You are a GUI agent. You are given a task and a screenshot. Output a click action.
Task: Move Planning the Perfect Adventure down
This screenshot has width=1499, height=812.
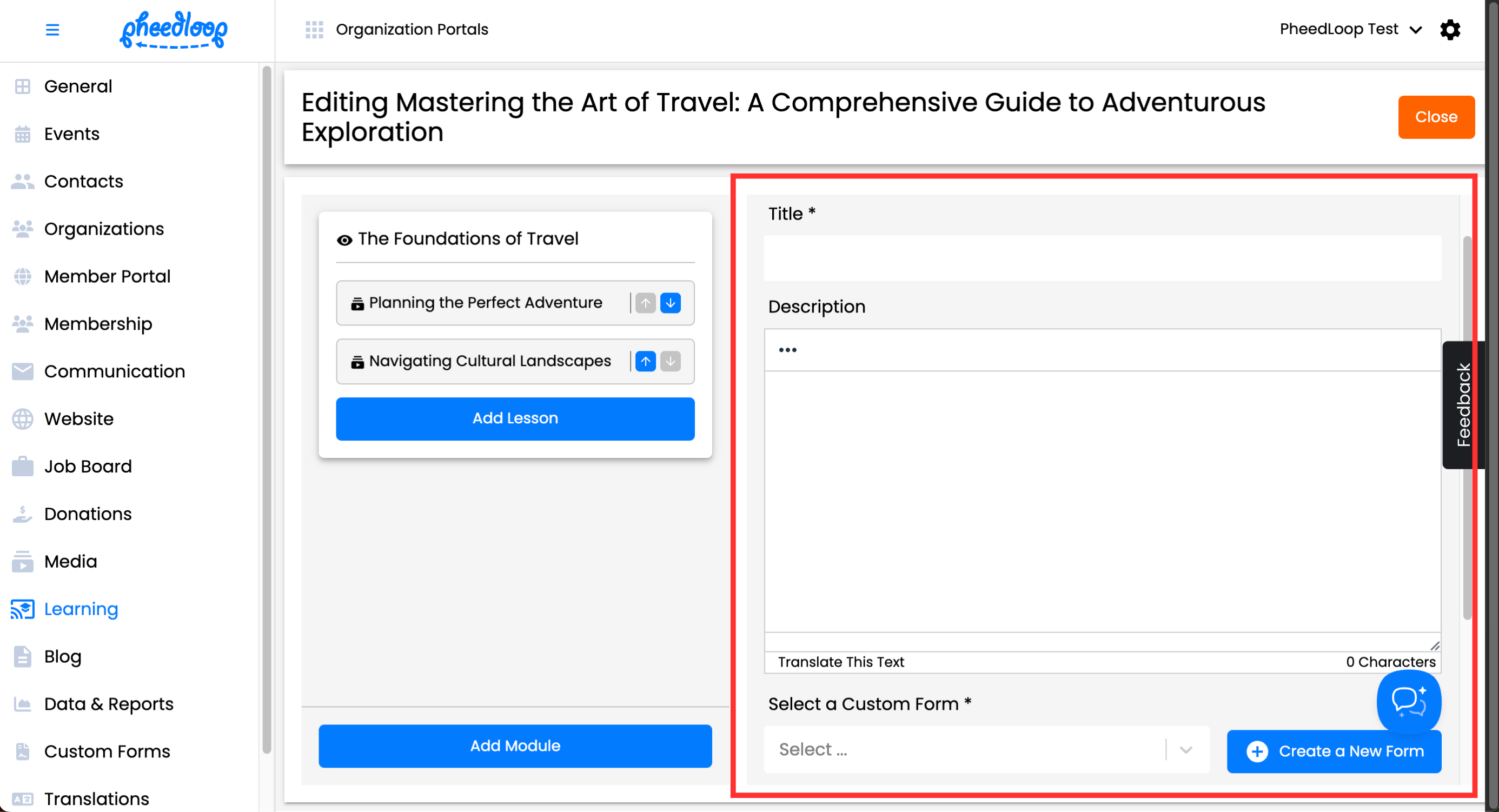click(x=671, y=303)
